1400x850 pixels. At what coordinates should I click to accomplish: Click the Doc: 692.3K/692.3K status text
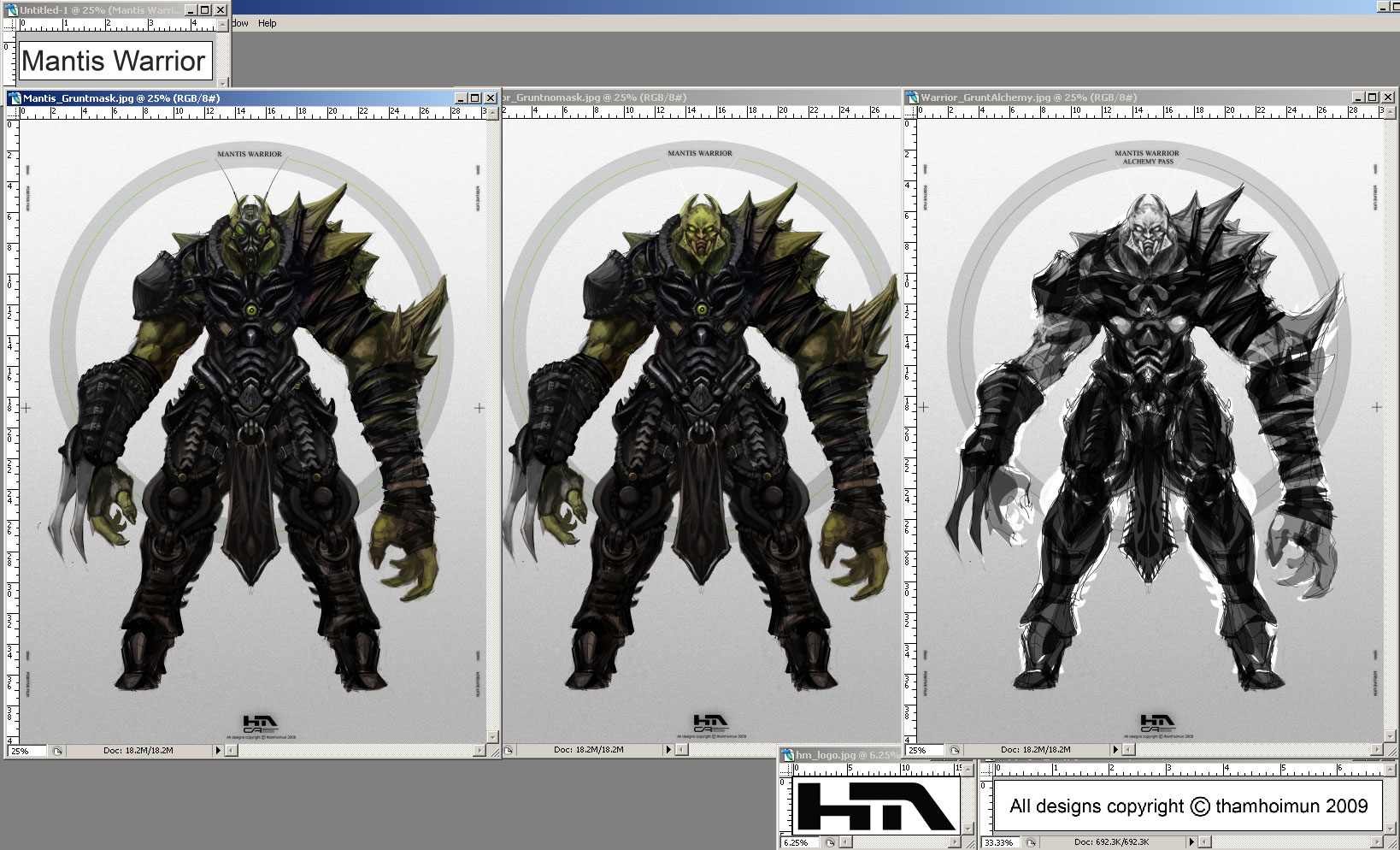(x=1111, y=842)
